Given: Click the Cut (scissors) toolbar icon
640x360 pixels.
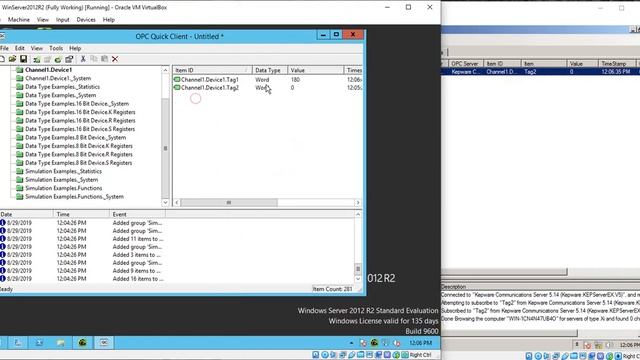Looking at the screenshot, I should click(83, 59).
